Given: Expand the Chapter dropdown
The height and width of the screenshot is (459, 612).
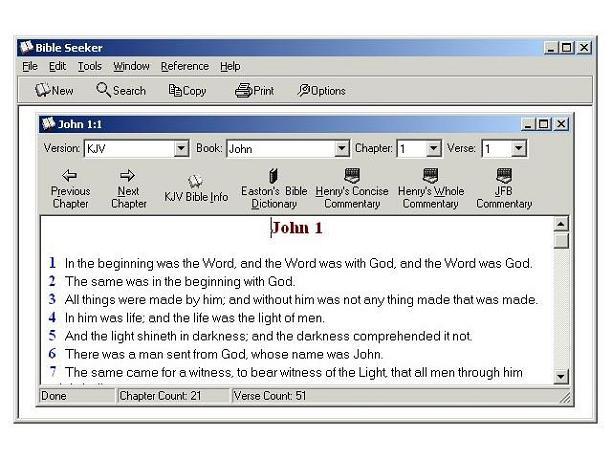Looking at the screenshot, I should (433, 148).
